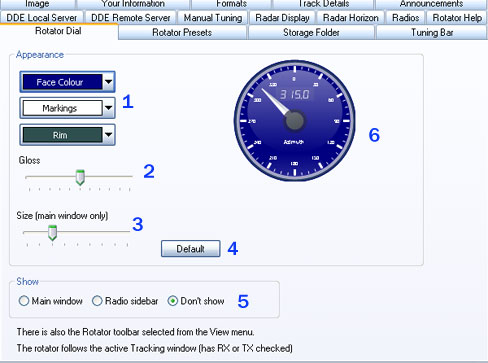This screenshot has width=488, height=363.
Task: Click the azimuth dial preview gauge
Action: point(295,121)
